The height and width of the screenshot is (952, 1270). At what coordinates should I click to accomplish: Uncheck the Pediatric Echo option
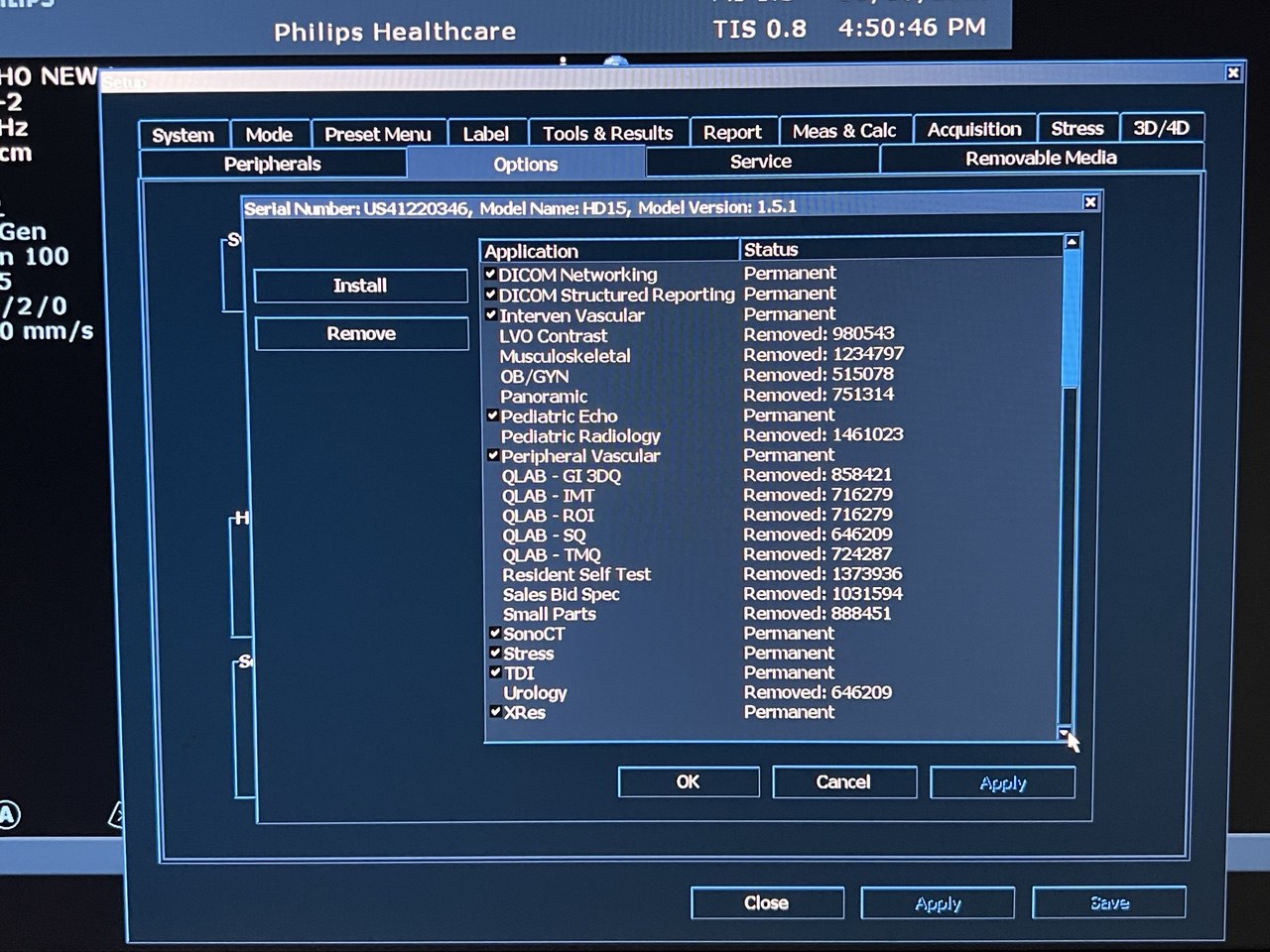click(493, 415)
